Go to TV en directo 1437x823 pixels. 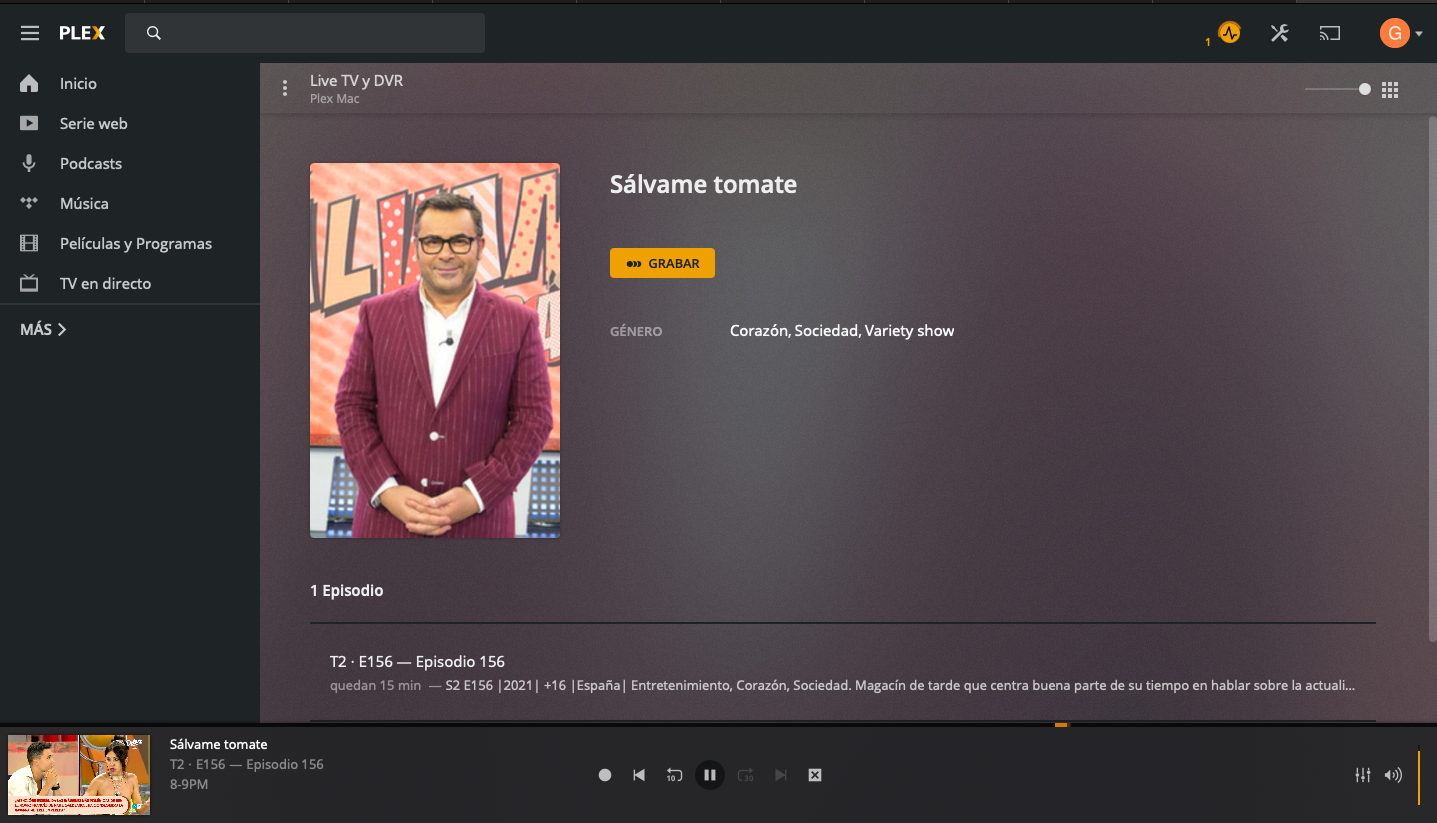(105, 284)
